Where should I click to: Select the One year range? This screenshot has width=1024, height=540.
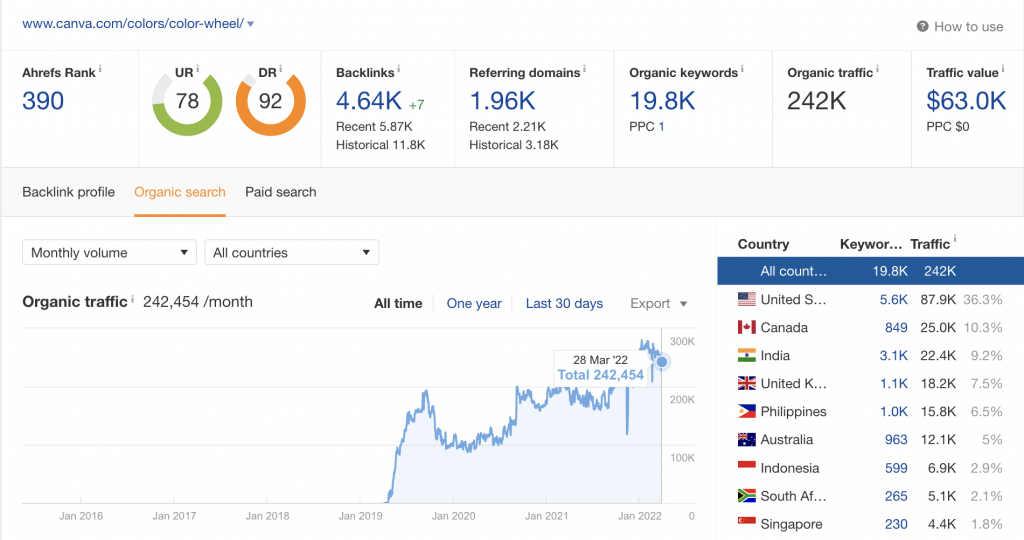pos(474,304)
